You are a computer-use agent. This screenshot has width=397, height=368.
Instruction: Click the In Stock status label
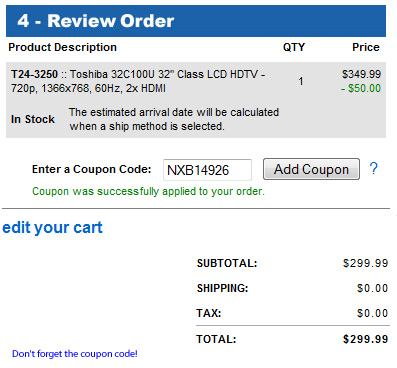coord(33,119)
